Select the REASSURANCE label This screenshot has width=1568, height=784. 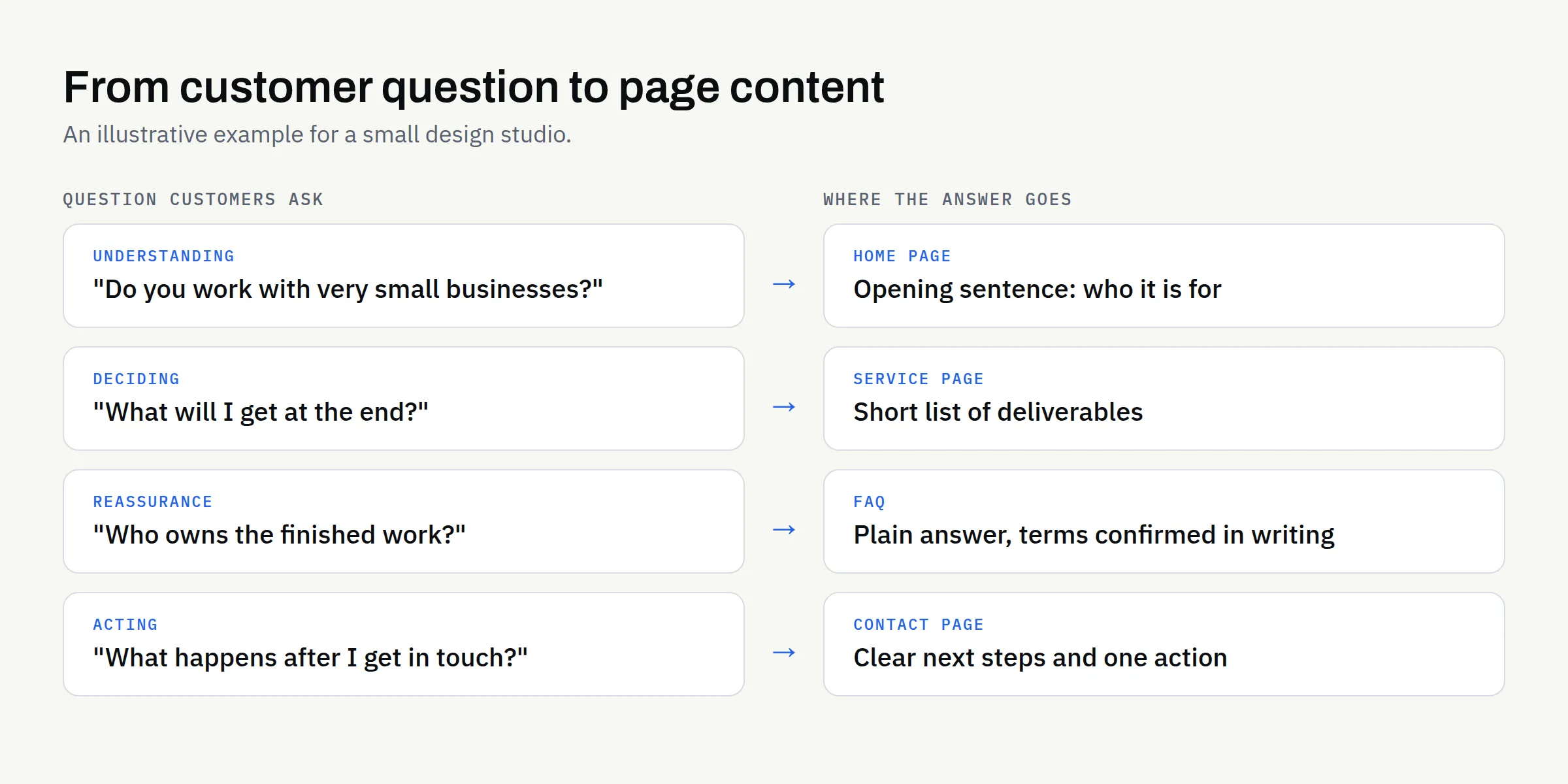(x=152, y=502)
